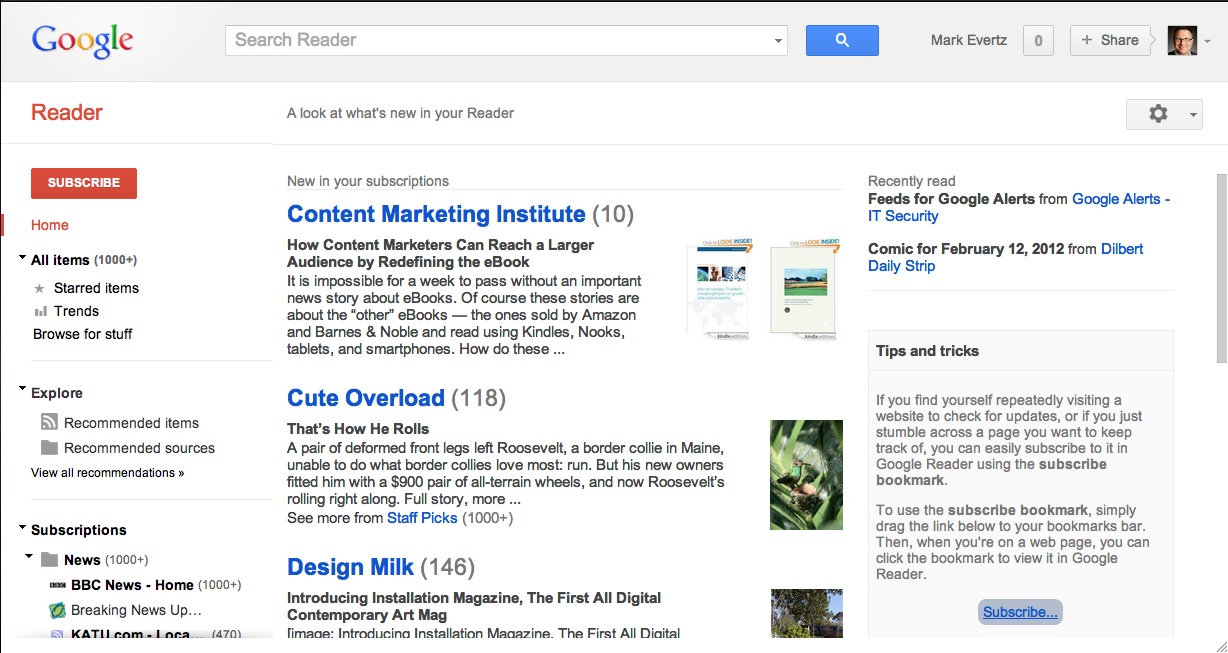Screen dimensions: 1228x653
Task: Click the Cute Overload article thumbnail
Action: tap(806, 475)
